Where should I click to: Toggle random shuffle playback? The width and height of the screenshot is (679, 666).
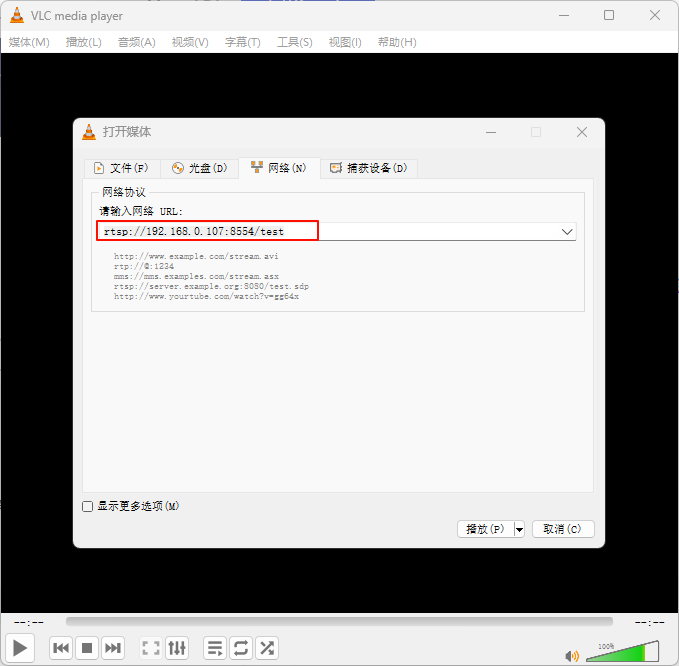coord(267,648)
